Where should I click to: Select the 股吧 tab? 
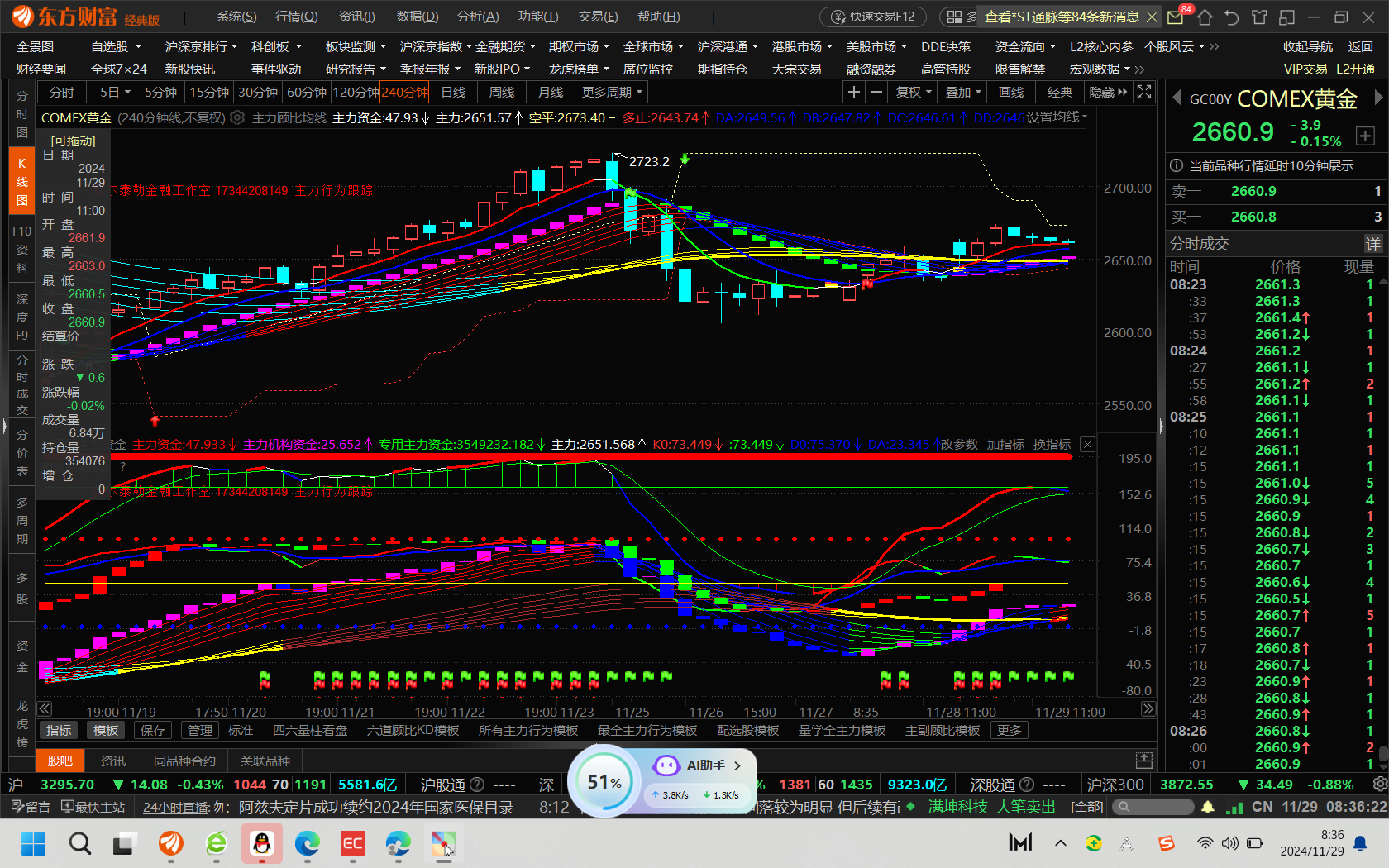point(60,761)
